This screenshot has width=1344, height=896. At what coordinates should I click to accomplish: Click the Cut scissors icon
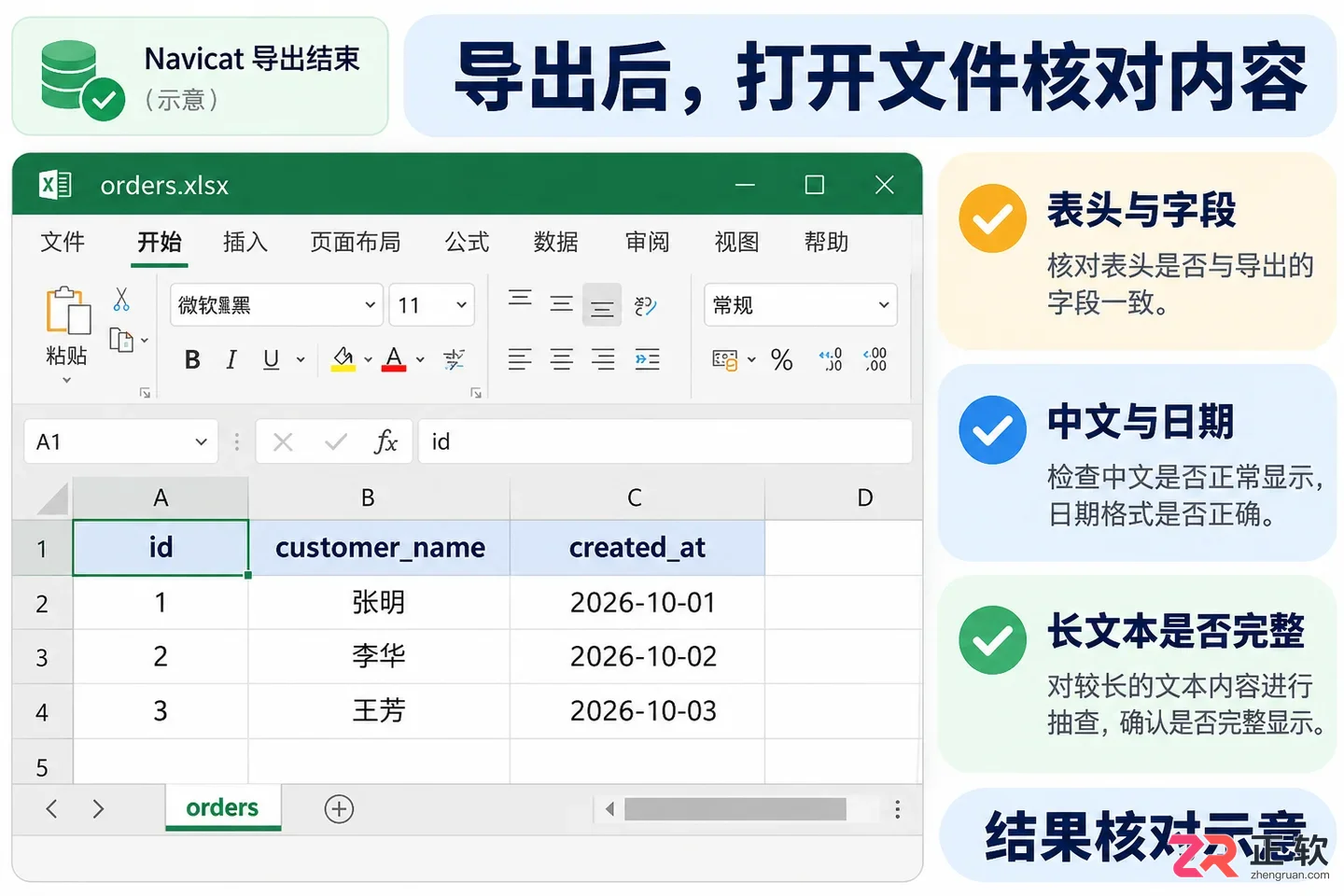(x=121, y=300)
